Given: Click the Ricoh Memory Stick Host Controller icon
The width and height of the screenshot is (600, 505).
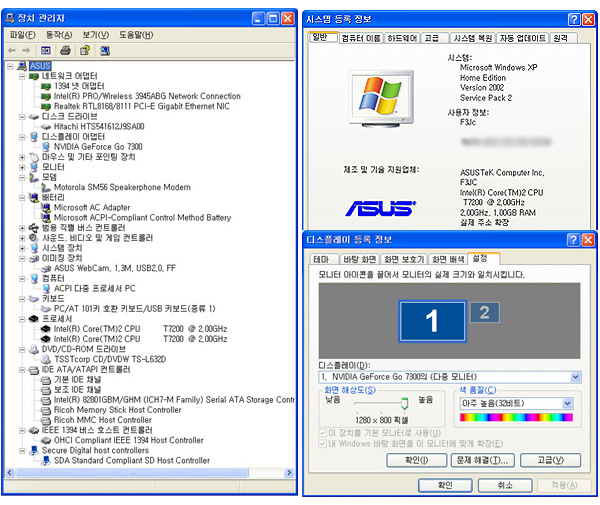Looking at the screenshot, I should [x=46, y=410].
